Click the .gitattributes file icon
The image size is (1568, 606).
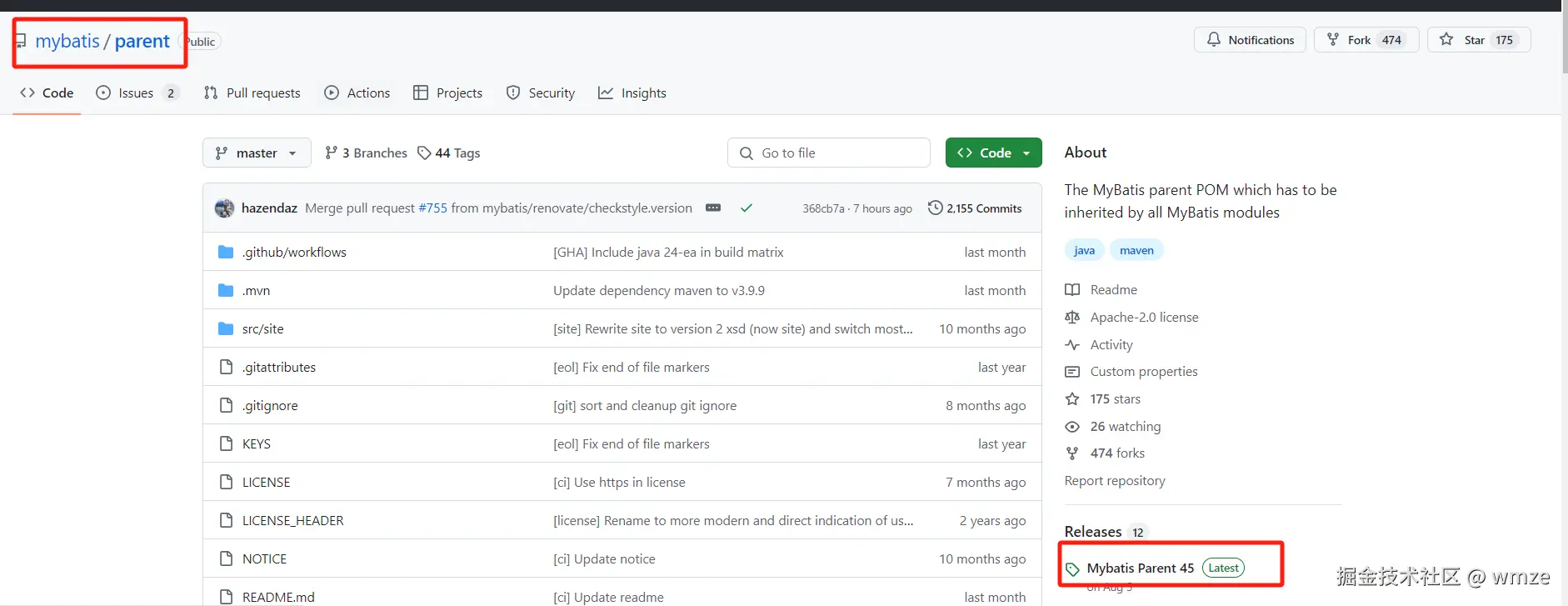[x=226, y=367]
